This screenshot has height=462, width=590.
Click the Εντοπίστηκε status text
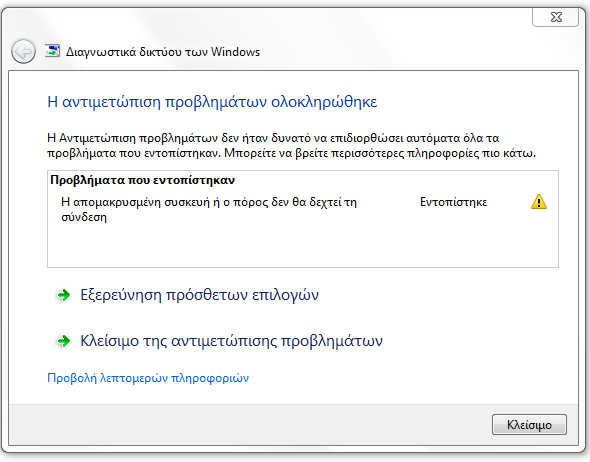tap(453, 202)
